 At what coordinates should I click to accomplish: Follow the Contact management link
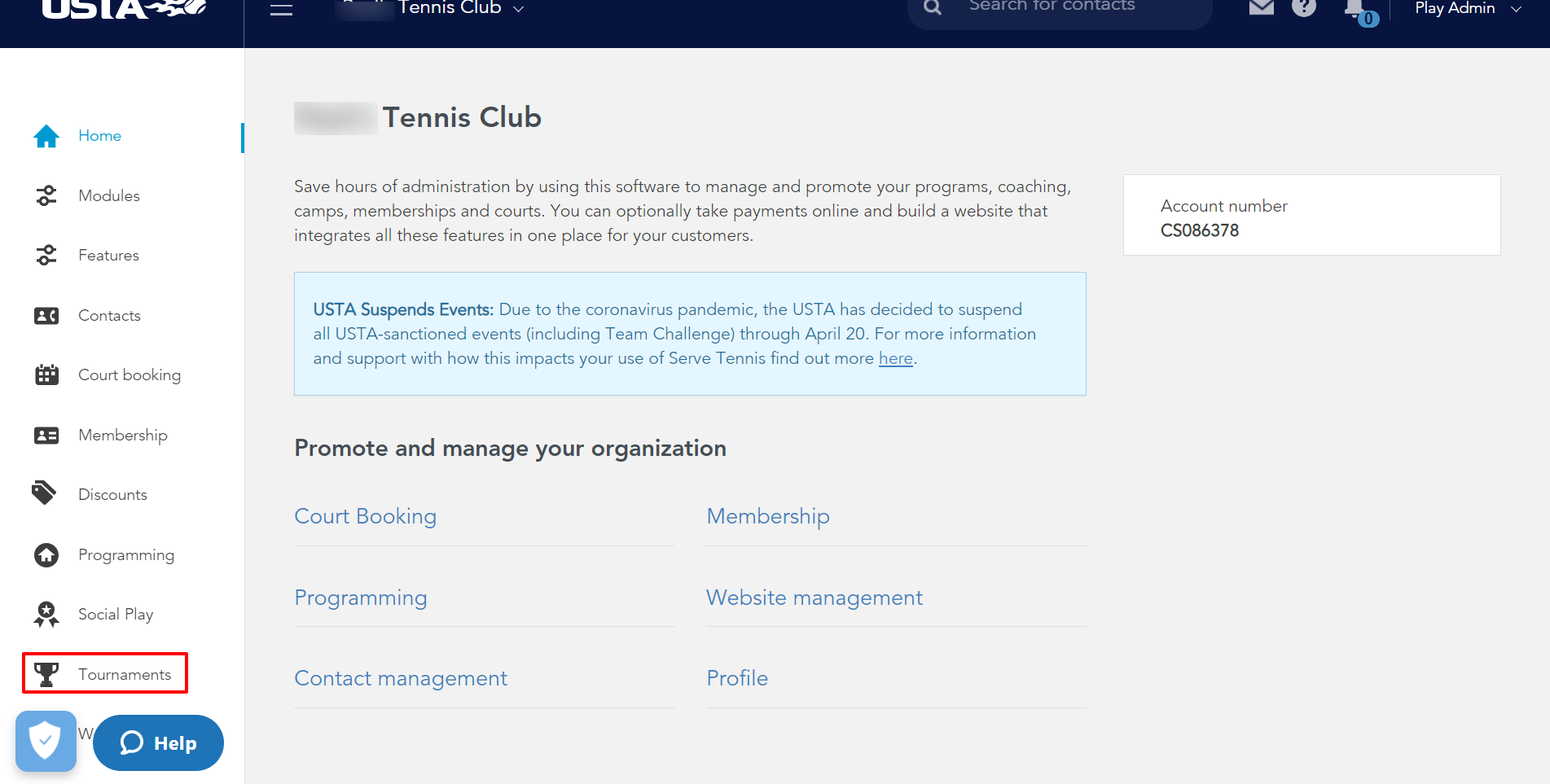click(x=401, y=678)
